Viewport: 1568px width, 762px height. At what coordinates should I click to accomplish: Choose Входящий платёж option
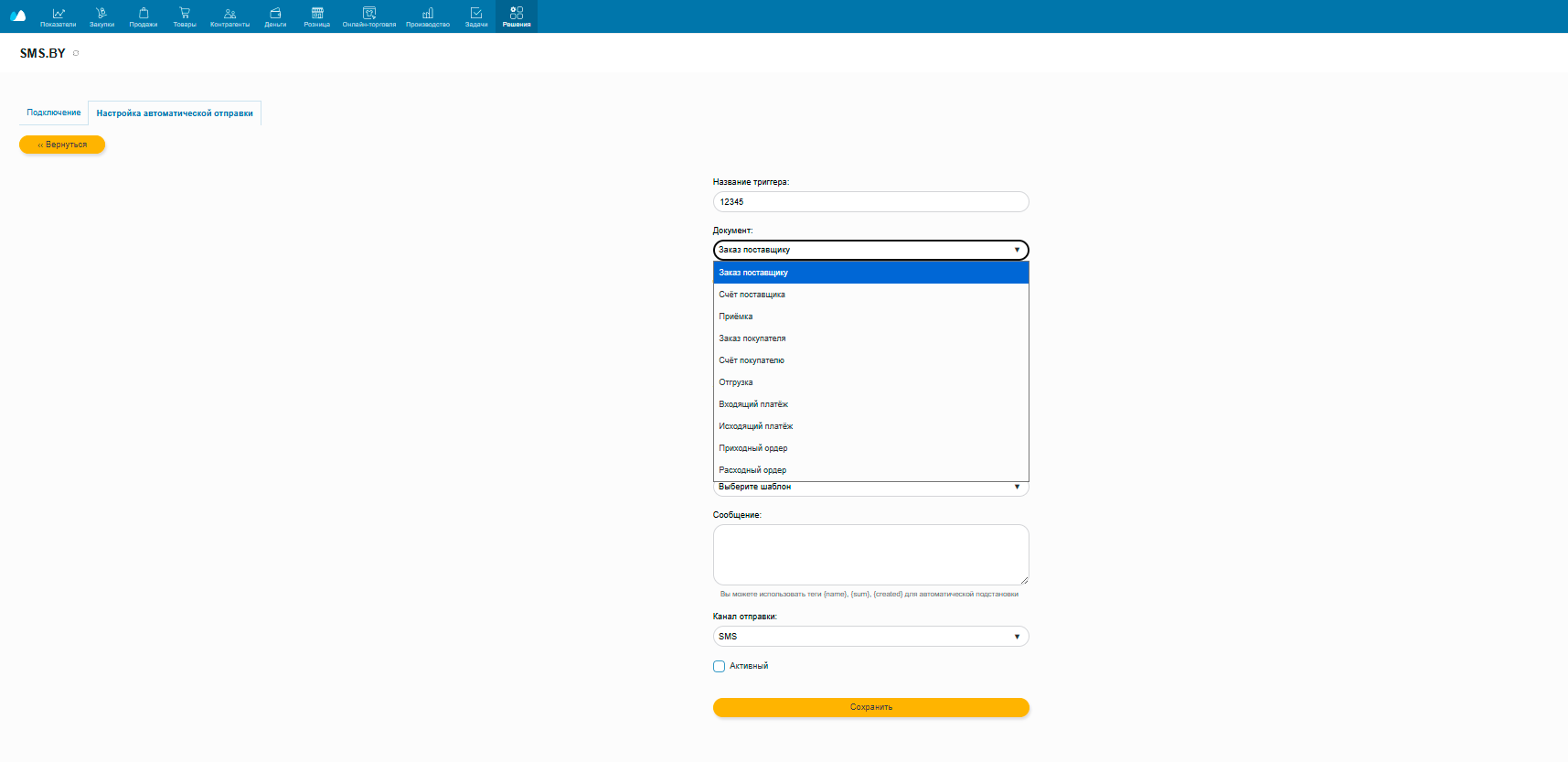tap(753, 404)
